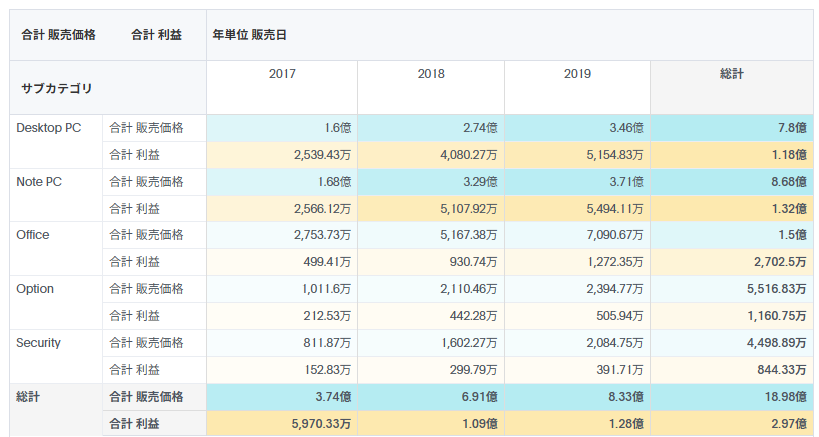This screenshot has width=819, height=437.
Task: Select the Desktop PC row header
Action: click(x=49, y=128)
